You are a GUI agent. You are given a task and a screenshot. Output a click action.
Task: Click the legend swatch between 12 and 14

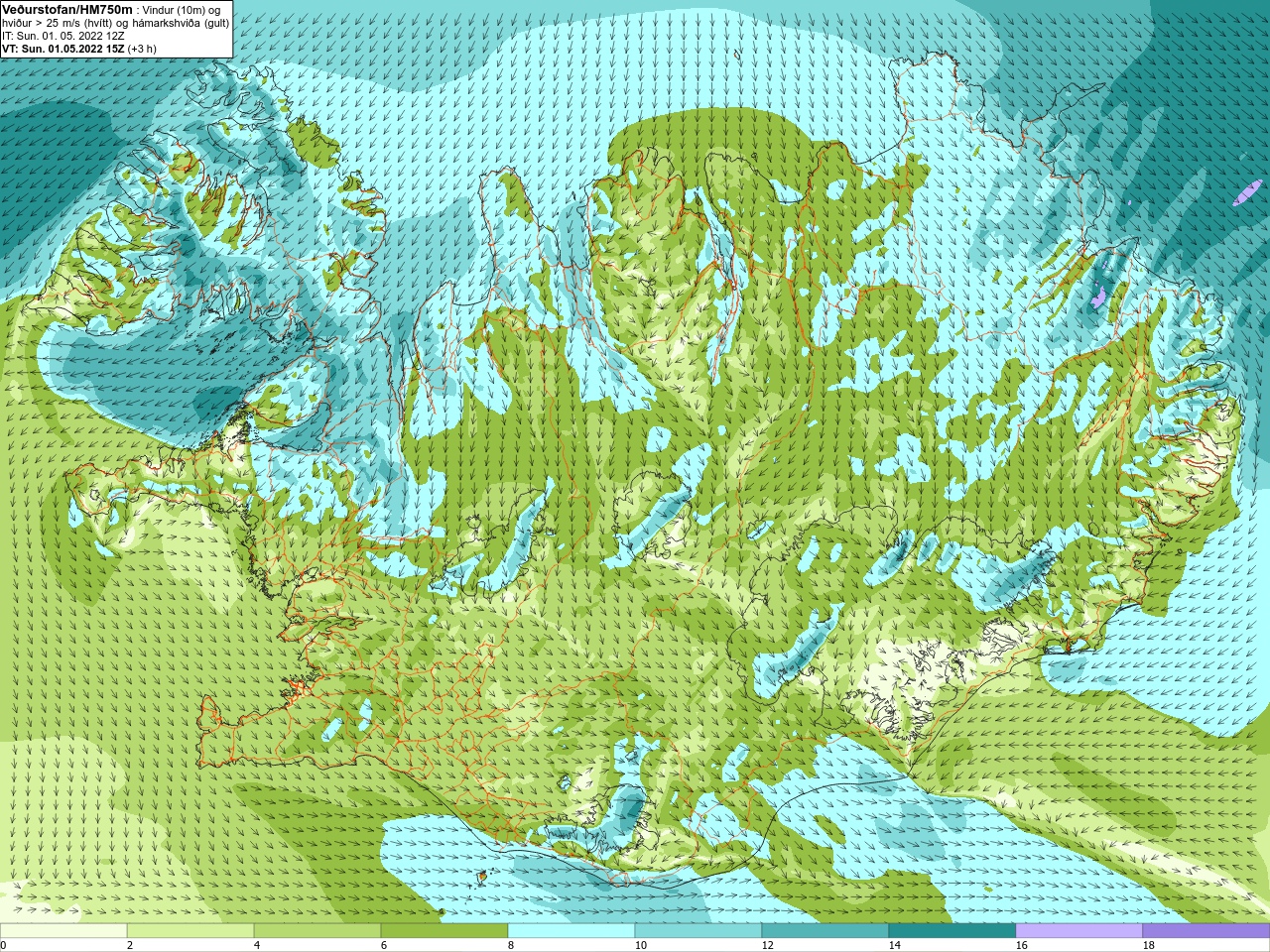[825, 931]
